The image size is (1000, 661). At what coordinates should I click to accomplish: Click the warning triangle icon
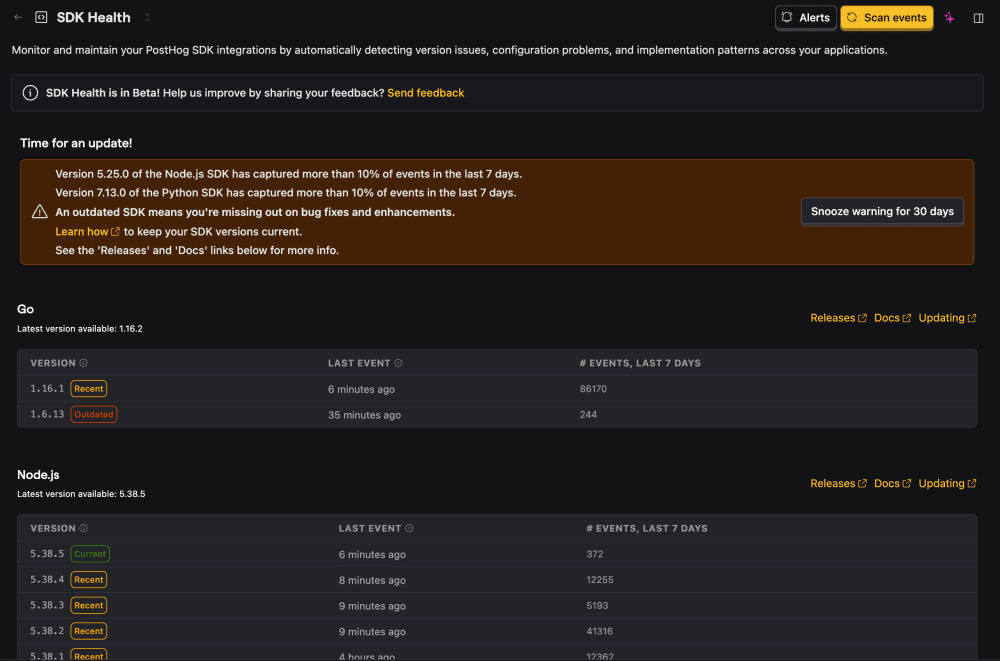(x=40, y=211)
